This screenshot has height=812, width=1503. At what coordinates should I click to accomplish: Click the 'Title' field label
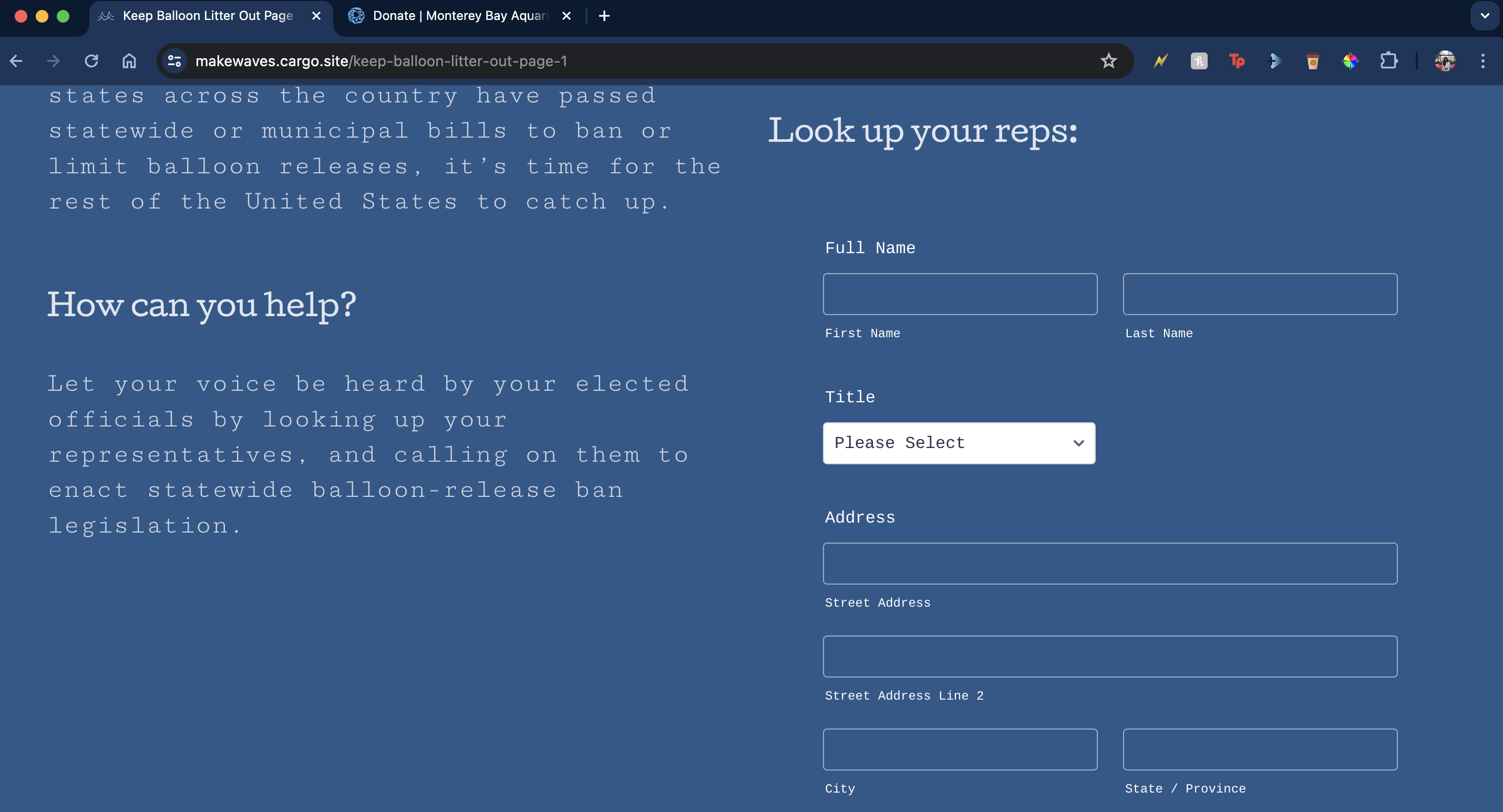coord(850,397)
